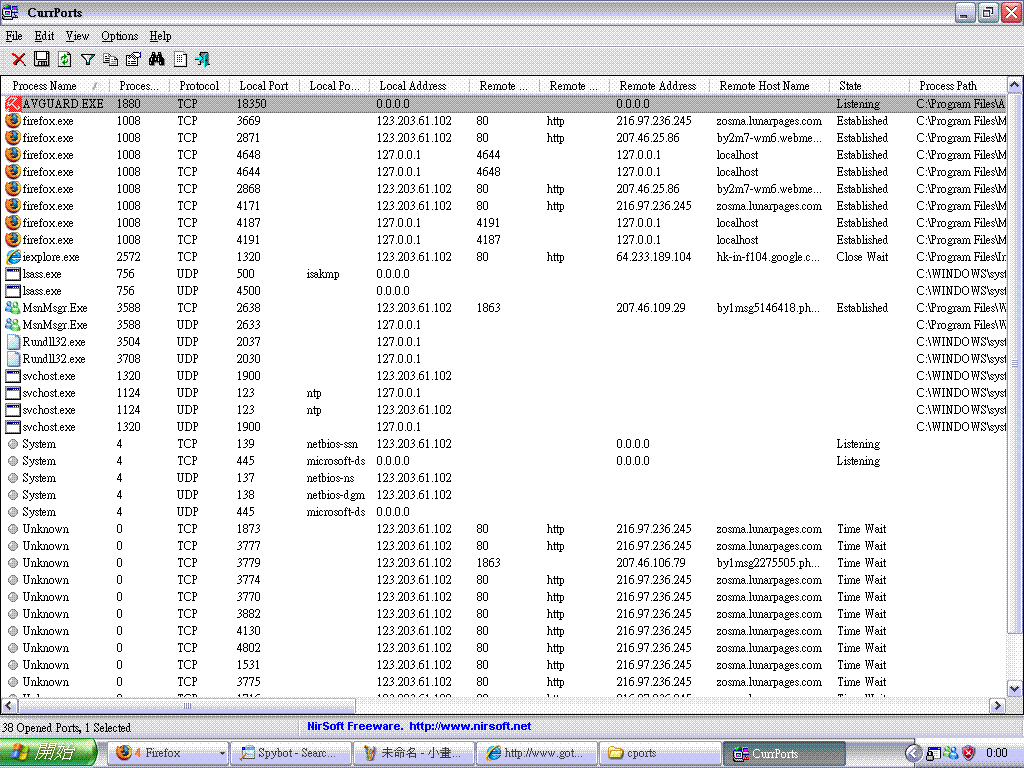Click the Copy selected items icon
Viewport: 1024px width, 768px height.
point(110,60)
